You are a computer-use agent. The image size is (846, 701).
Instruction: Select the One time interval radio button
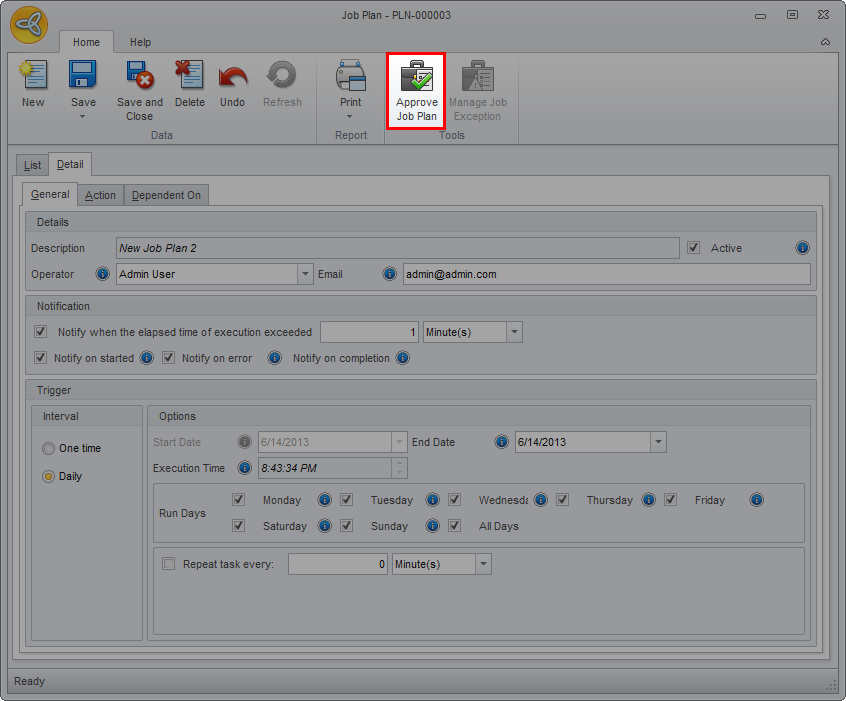click(x=49, y=448)
